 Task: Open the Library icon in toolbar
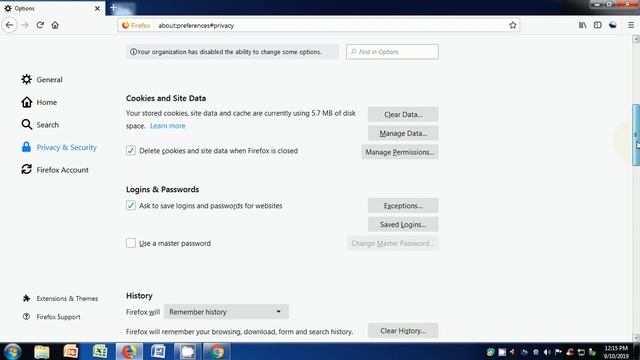click(582, 25)
